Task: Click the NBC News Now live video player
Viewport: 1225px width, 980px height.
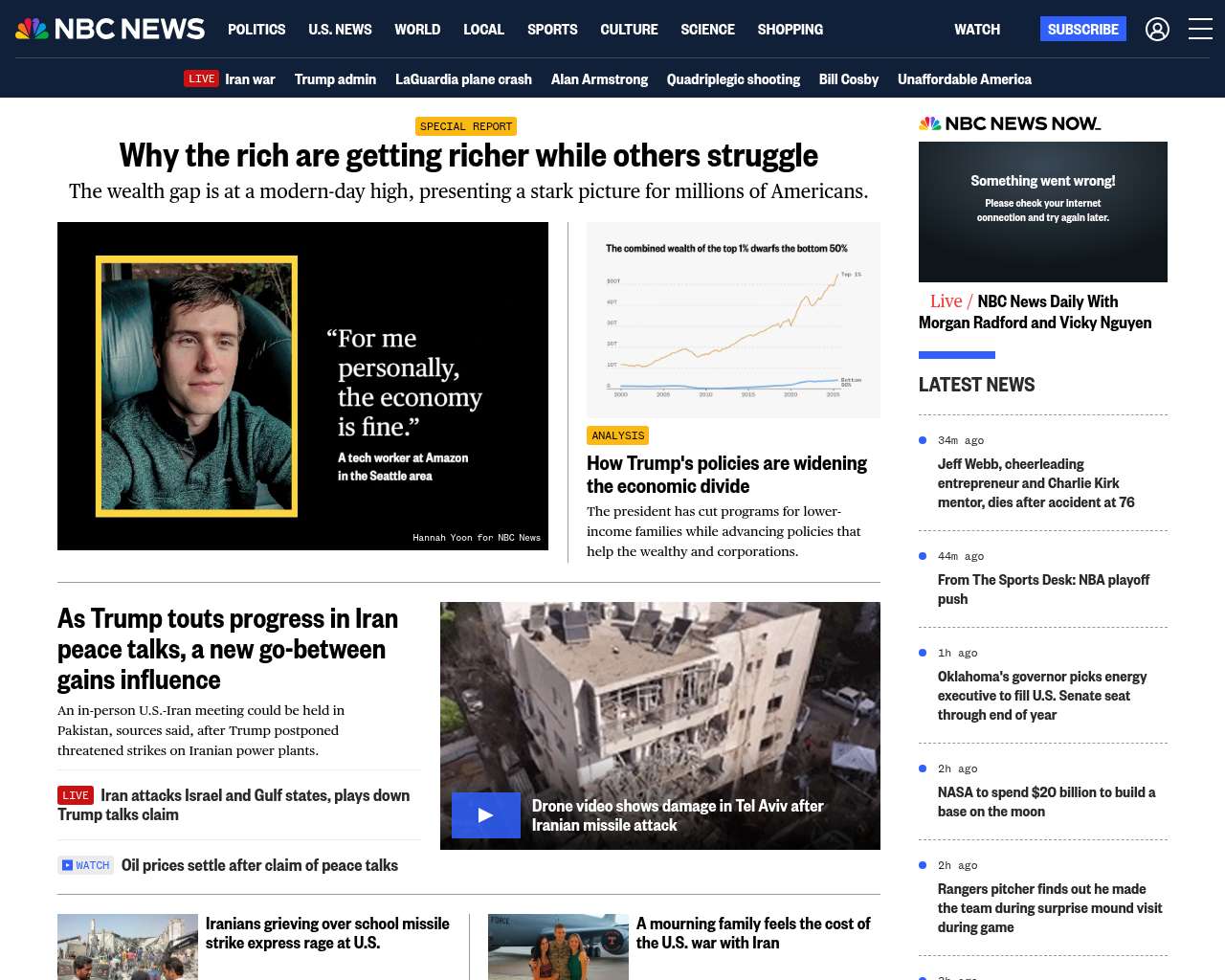Action: point(1043,212)
